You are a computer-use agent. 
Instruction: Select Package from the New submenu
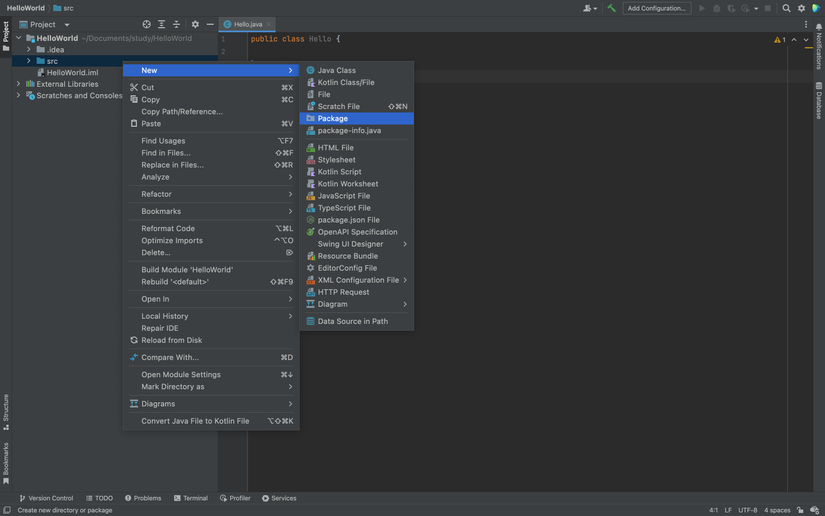pos(333,118)
